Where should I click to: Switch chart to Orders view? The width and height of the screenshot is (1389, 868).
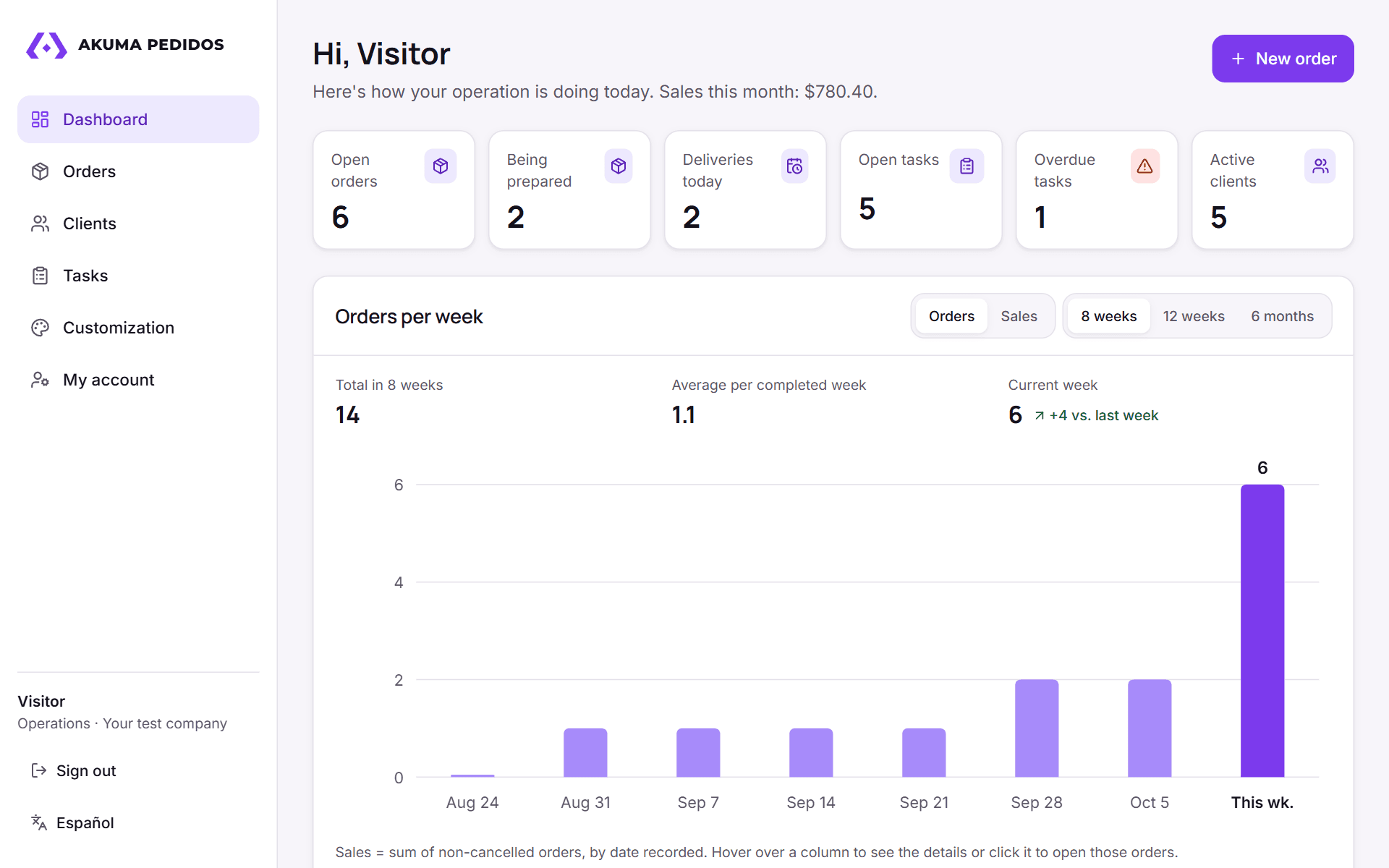pyautogui.click(x=951, y=316)
